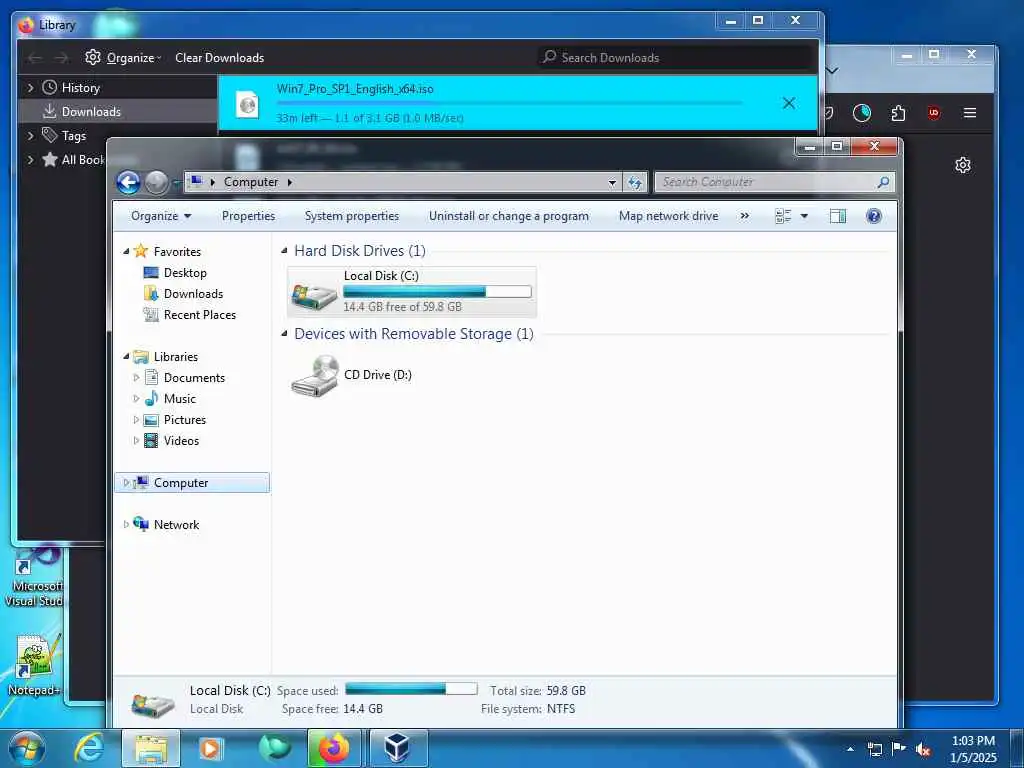This screenshot has height=768, width=1024.
Task: Select Pictures library
Action: (x=185, y=420)
